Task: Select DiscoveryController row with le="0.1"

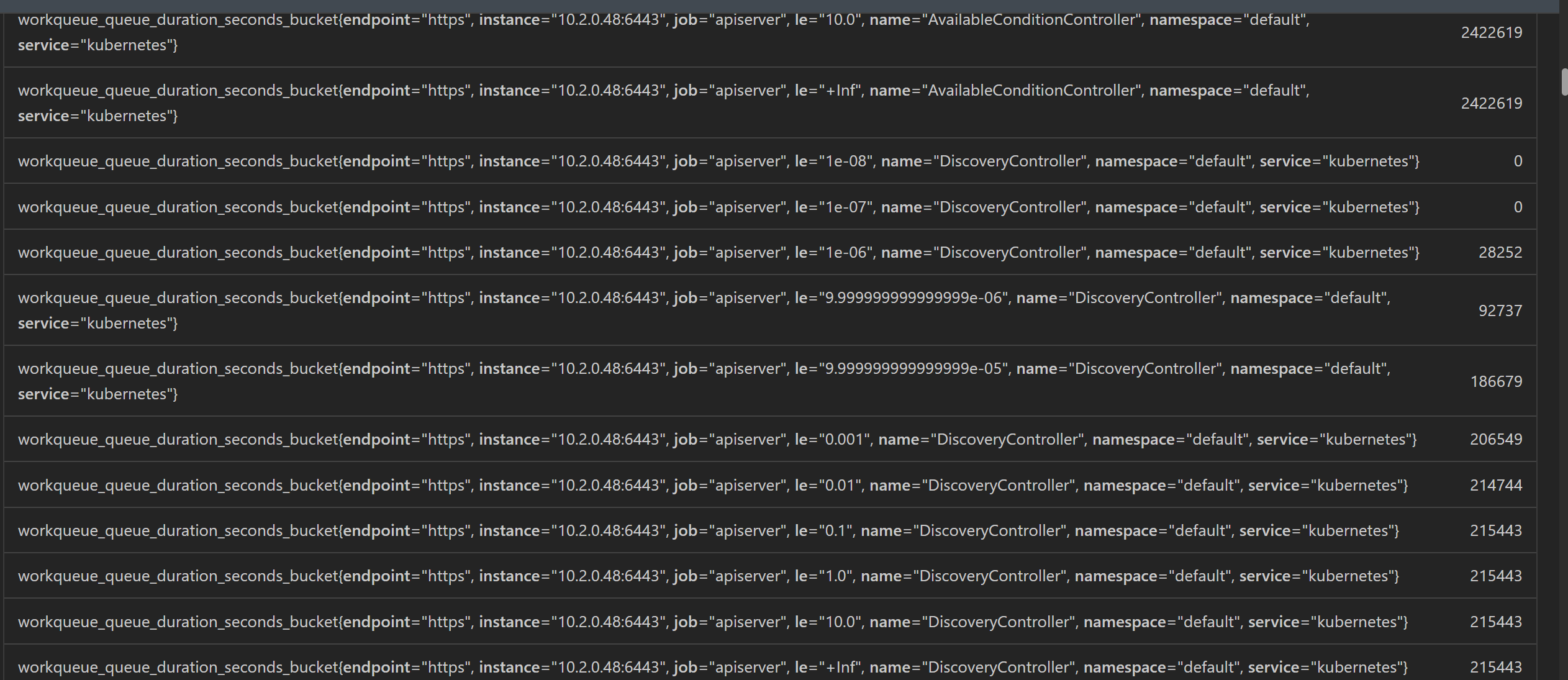Action: [x=770, y=530]
